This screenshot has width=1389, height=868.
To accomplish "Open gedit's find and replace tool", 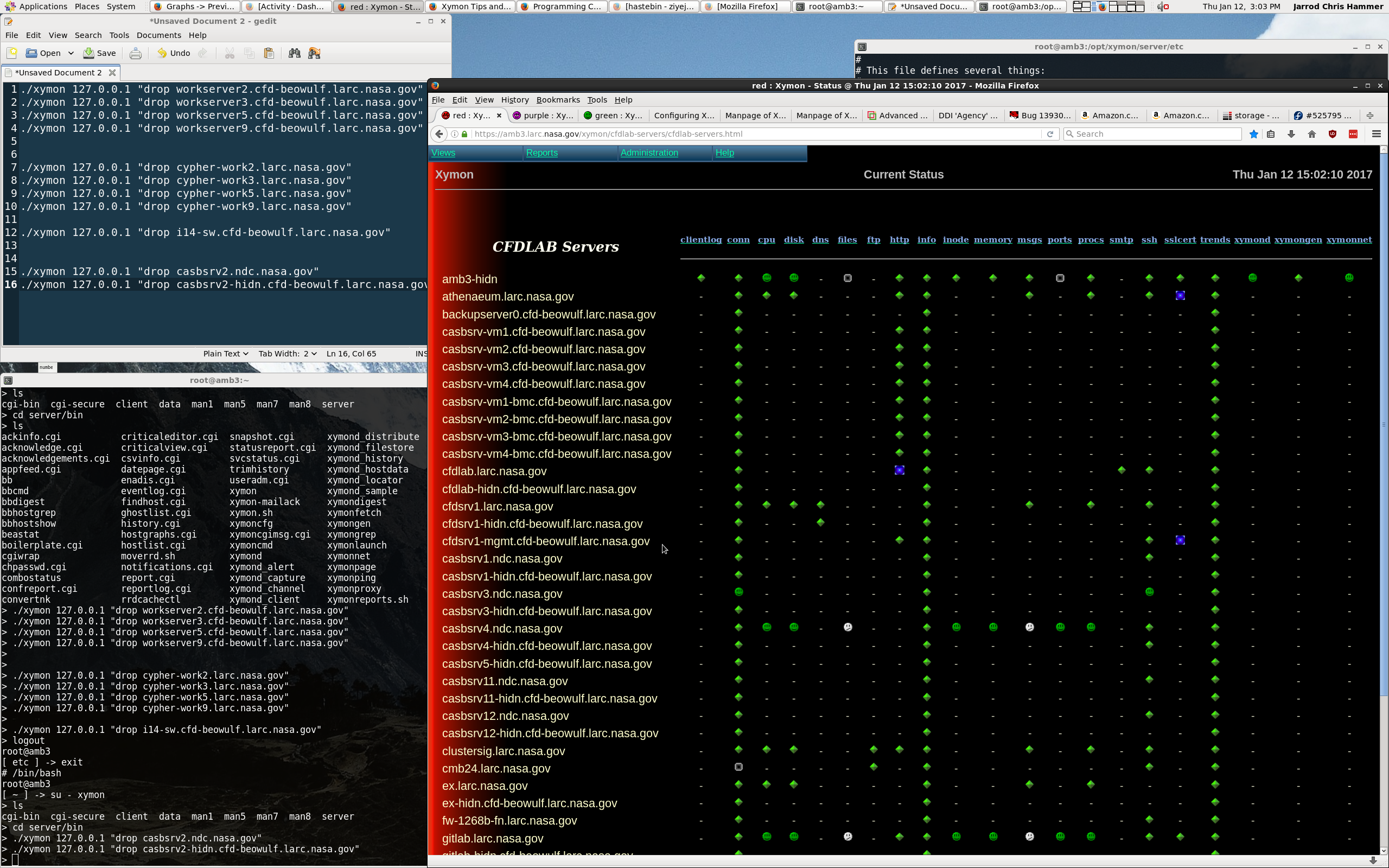I will tap(314, 53).
